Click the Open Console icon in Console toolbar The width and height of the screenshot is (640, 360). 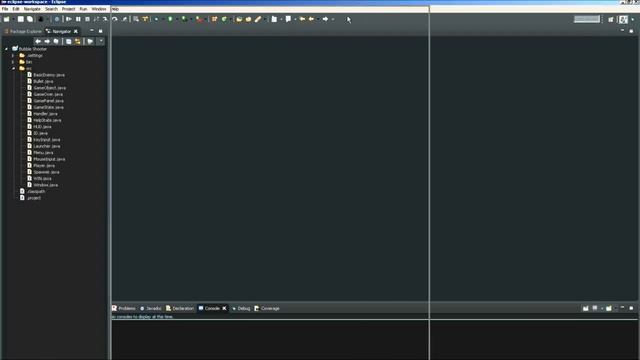pyautogui.click(x=609, y=308)
